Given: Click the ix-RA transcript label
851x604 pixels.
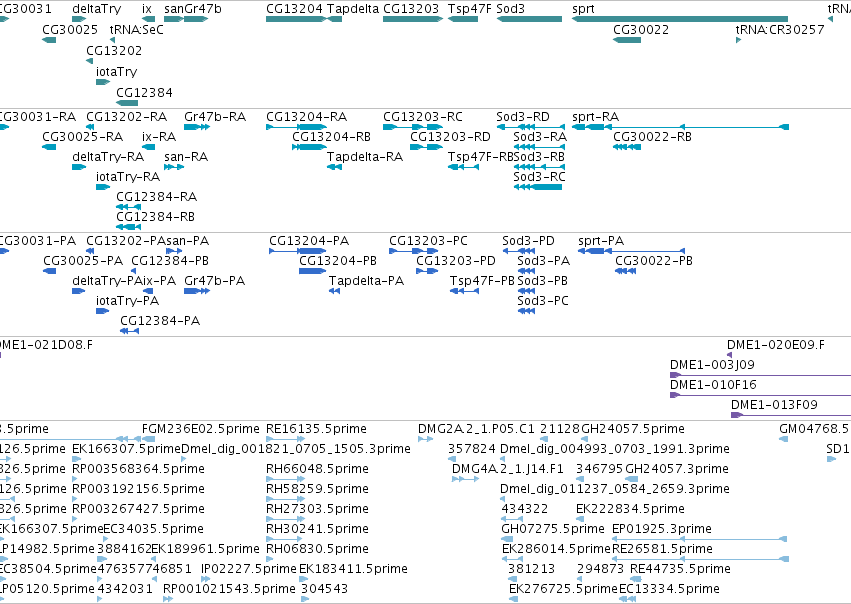Looking at the screenshot, I should point(159,137).
